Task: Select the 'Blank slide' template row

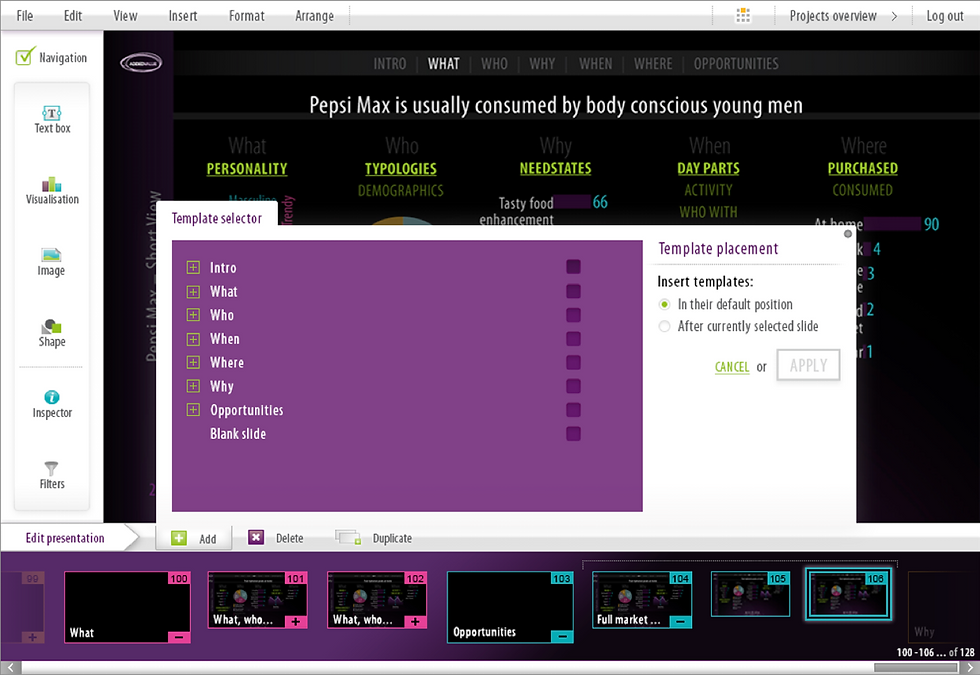Action: point(238,434)
